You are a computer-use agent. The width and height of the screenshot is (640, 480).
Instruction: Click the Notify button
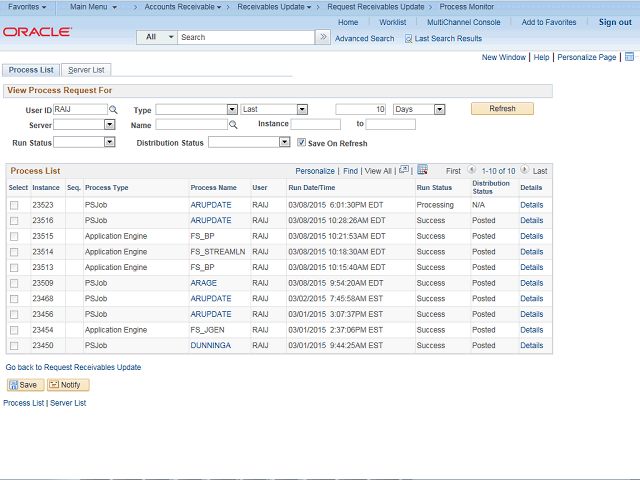[x=67, y=385]
